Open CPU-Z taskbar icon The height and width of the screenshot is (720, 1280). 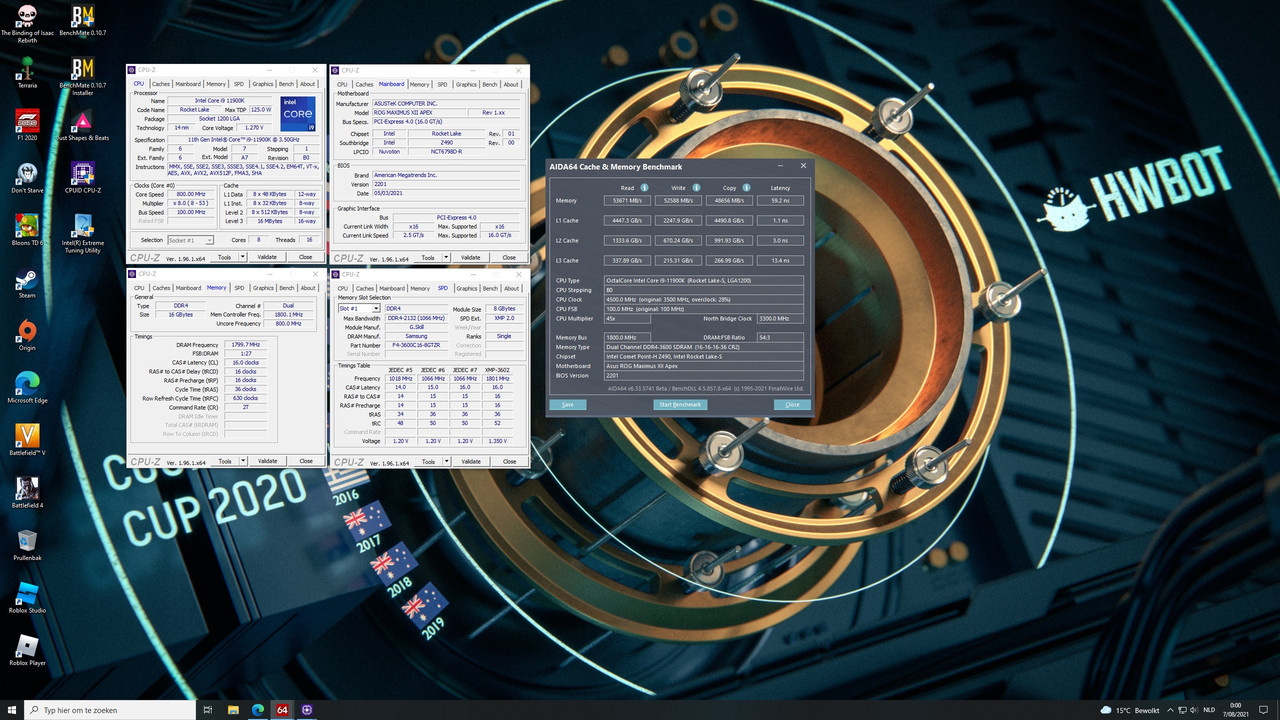(x=307, y=709)
